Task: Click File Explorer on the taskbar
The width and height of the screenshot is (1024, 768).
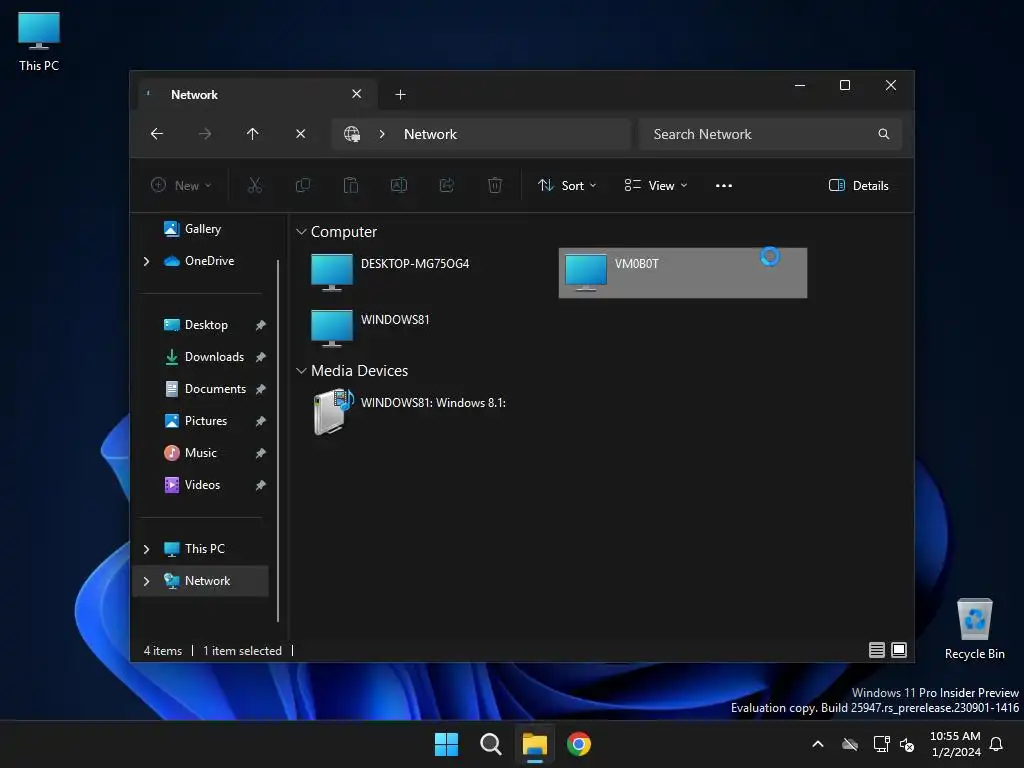Action: (x=535, y=744)
